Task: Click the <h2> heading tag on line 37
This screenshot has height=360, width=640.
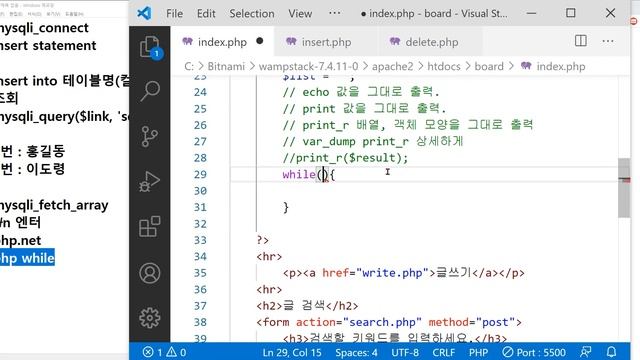Action: [x=269, y=306]
